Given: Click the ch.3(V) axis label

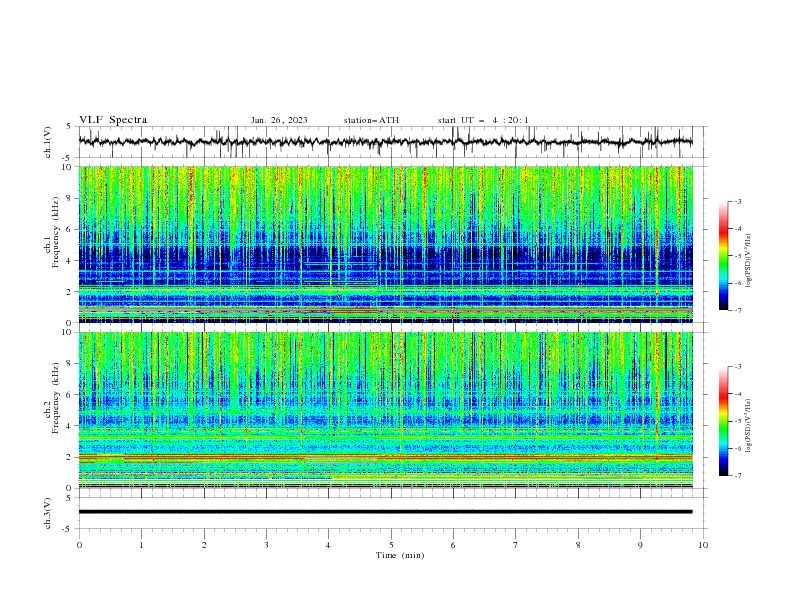Looking at the screenshot, I should coord(48,513).
